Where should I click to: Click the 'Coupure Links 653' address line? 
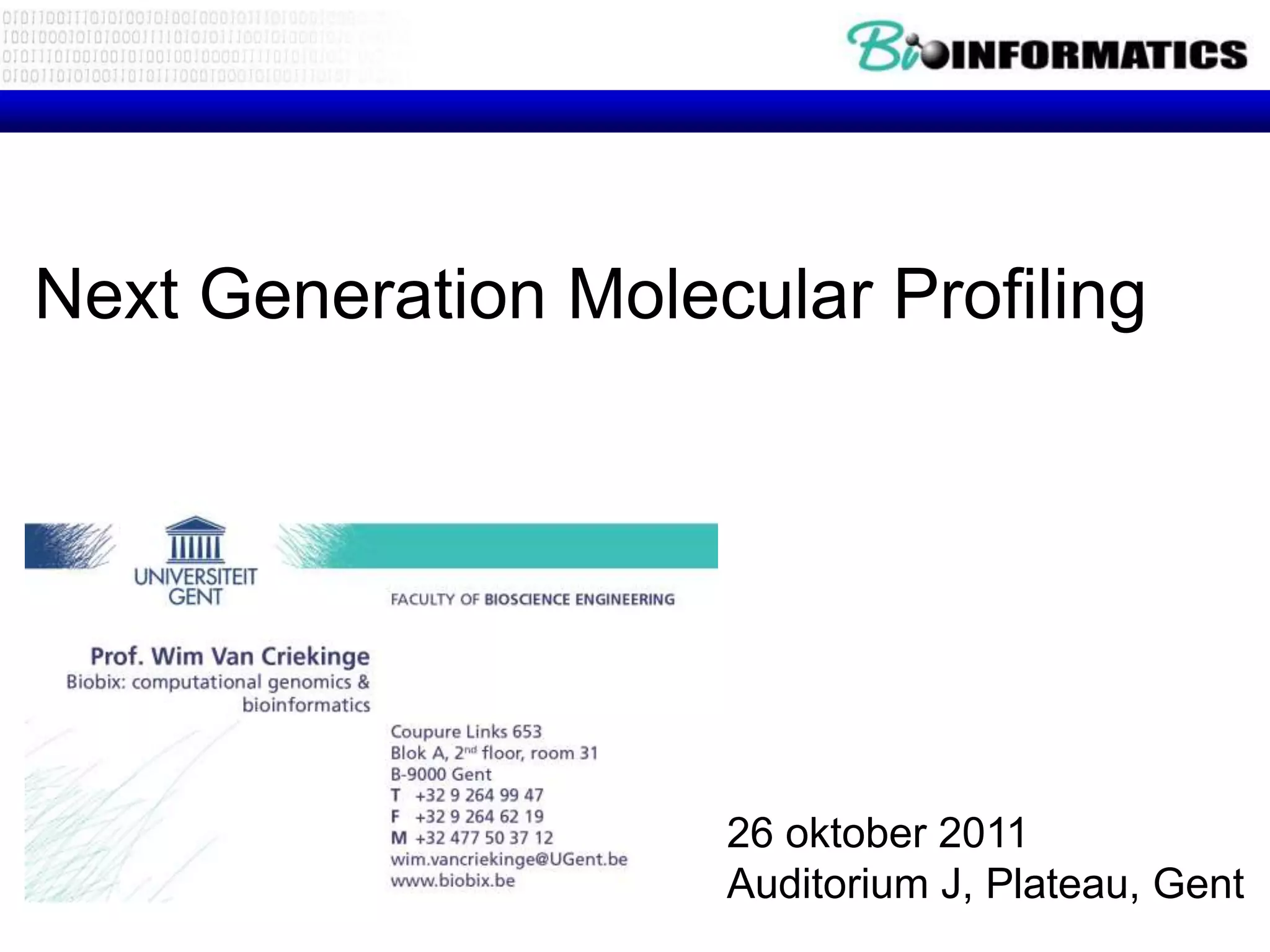[x=466, y=731]
